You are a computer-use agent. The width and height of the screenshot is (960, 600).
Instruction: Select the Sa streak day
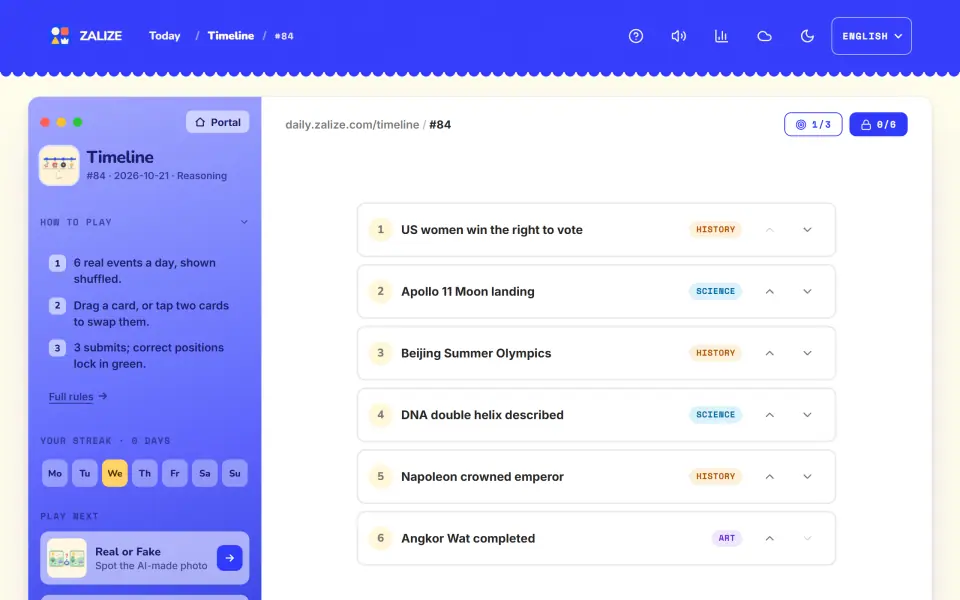click(x=204, y=473)
